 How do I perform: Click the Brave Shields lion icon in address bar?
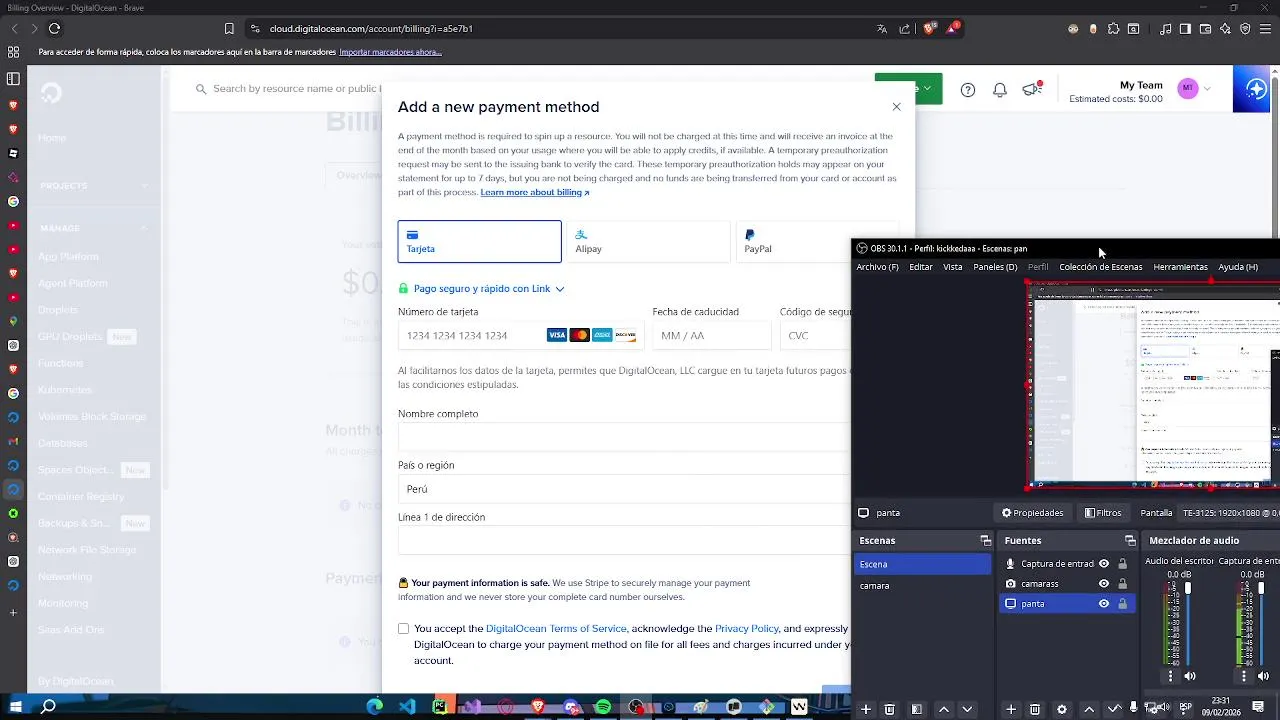[x=929, y=28]
